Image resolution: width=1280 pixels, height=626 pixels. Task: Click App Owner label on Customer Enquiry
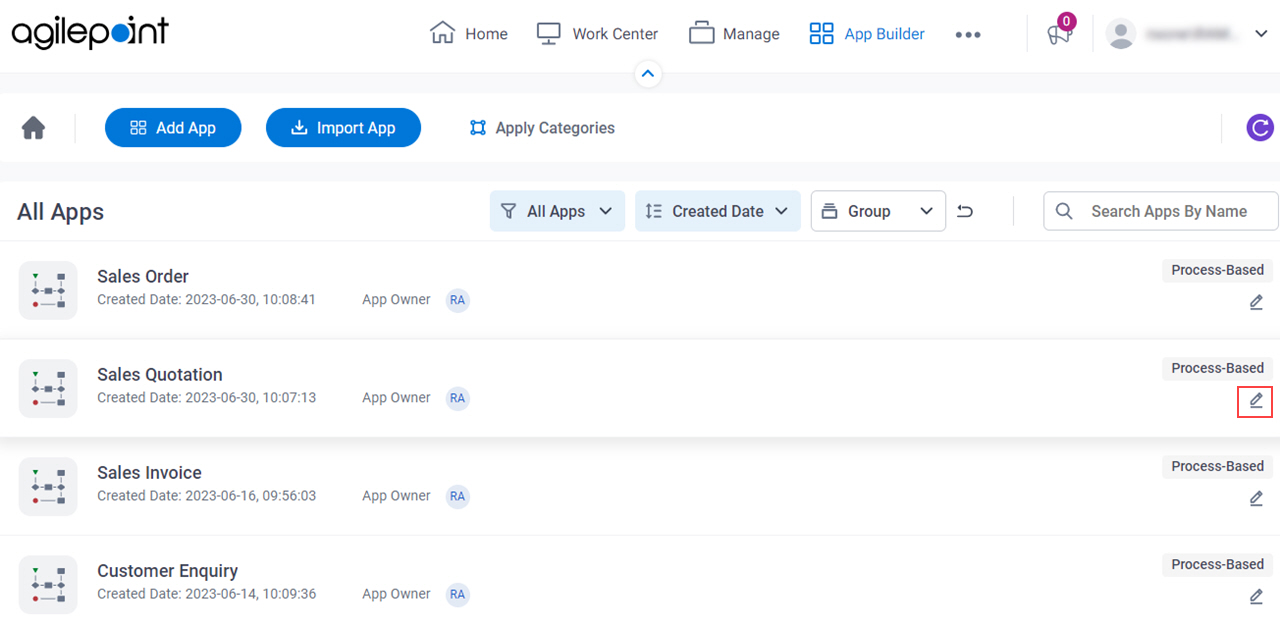click(396, 593)
